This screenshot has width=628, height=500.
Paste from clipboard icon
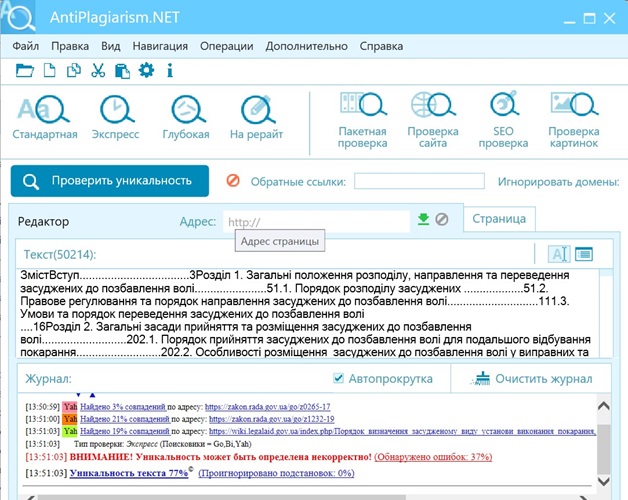pyautogui.click(x=122, y=71)
